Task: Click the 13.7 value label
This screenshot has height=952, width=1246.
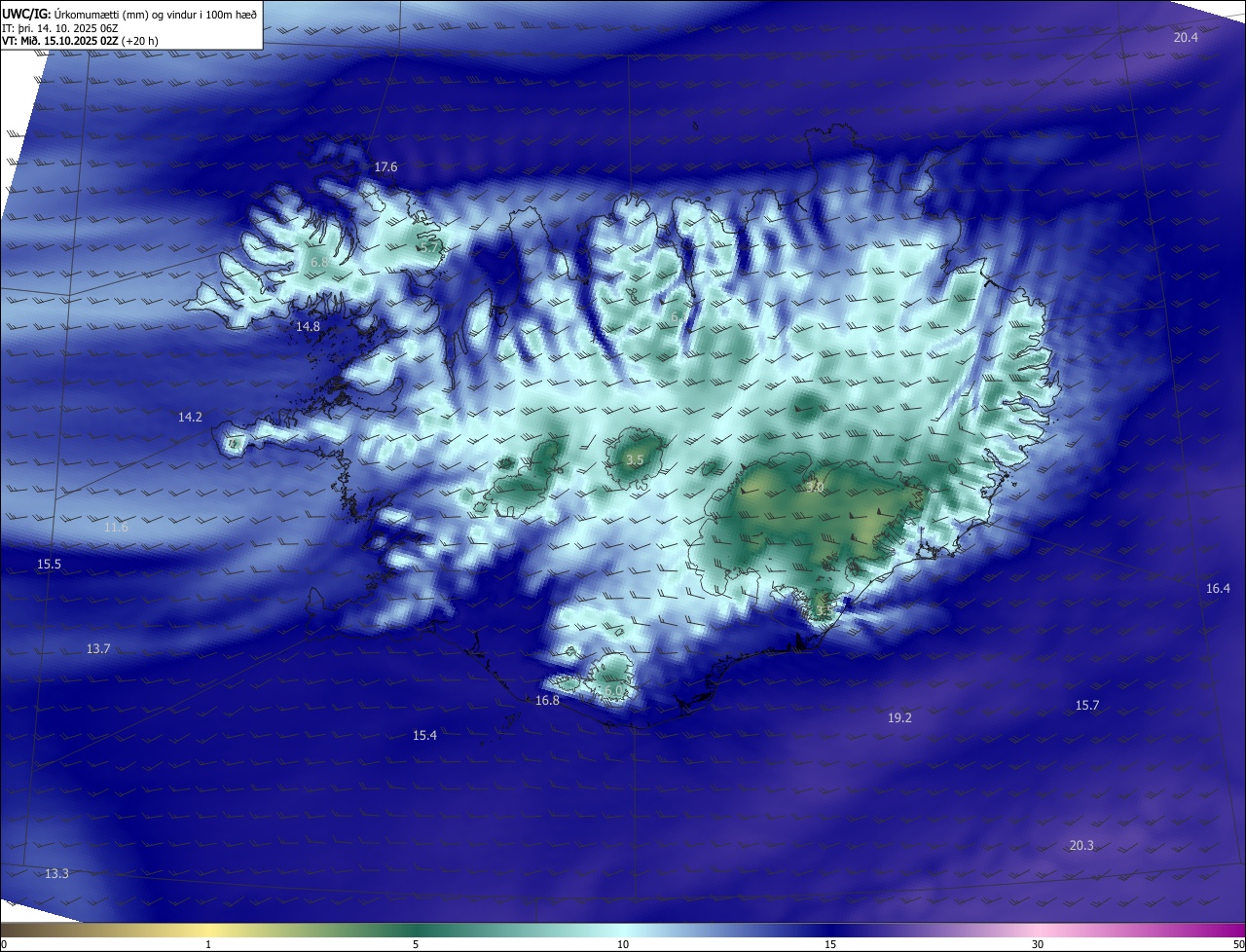Action: point(98,648)
